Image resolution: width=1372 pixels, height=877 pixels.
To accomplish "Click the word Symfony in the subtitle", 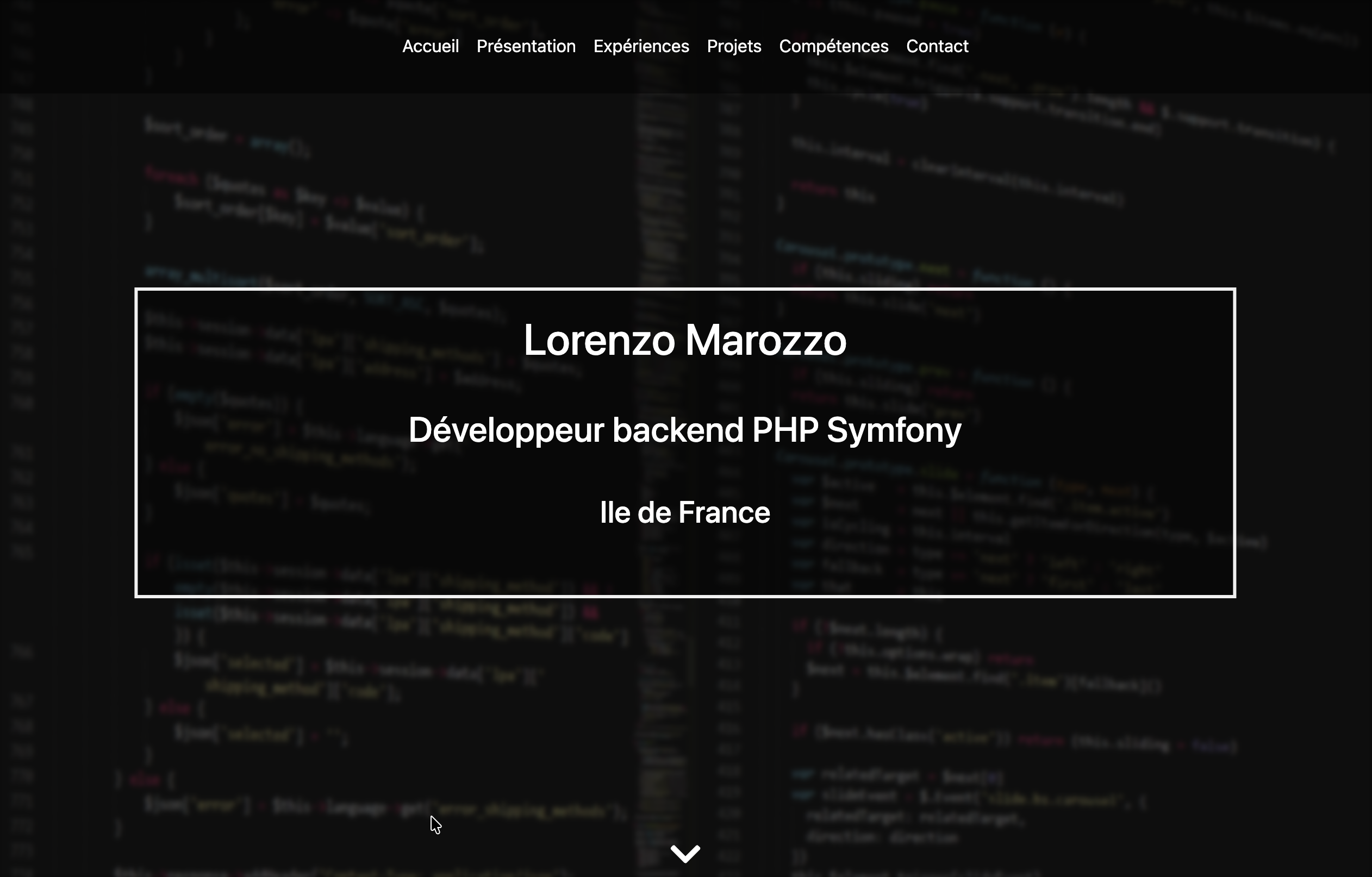I will 894,430.
